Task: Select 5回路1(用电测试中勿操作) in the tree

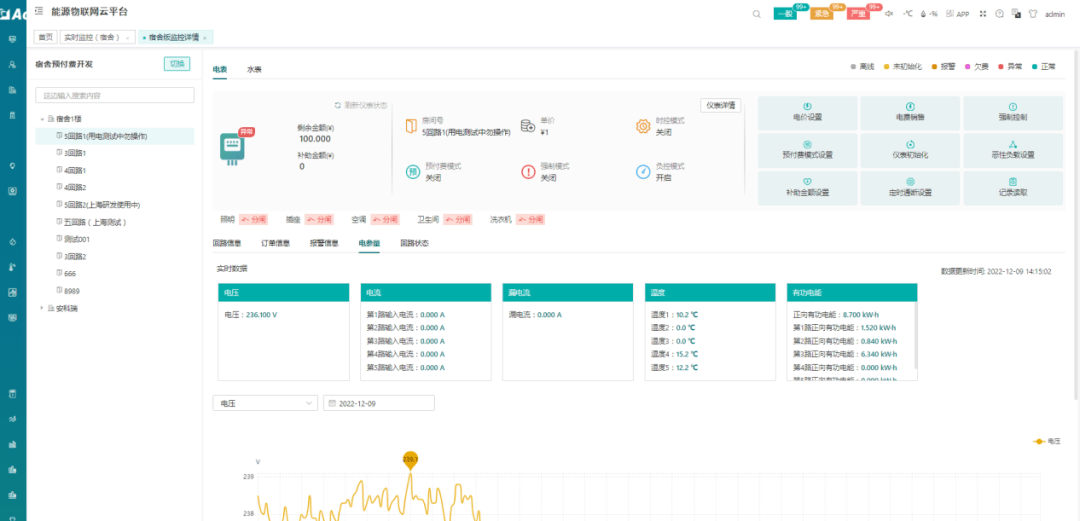Action: tap(115, 136)
